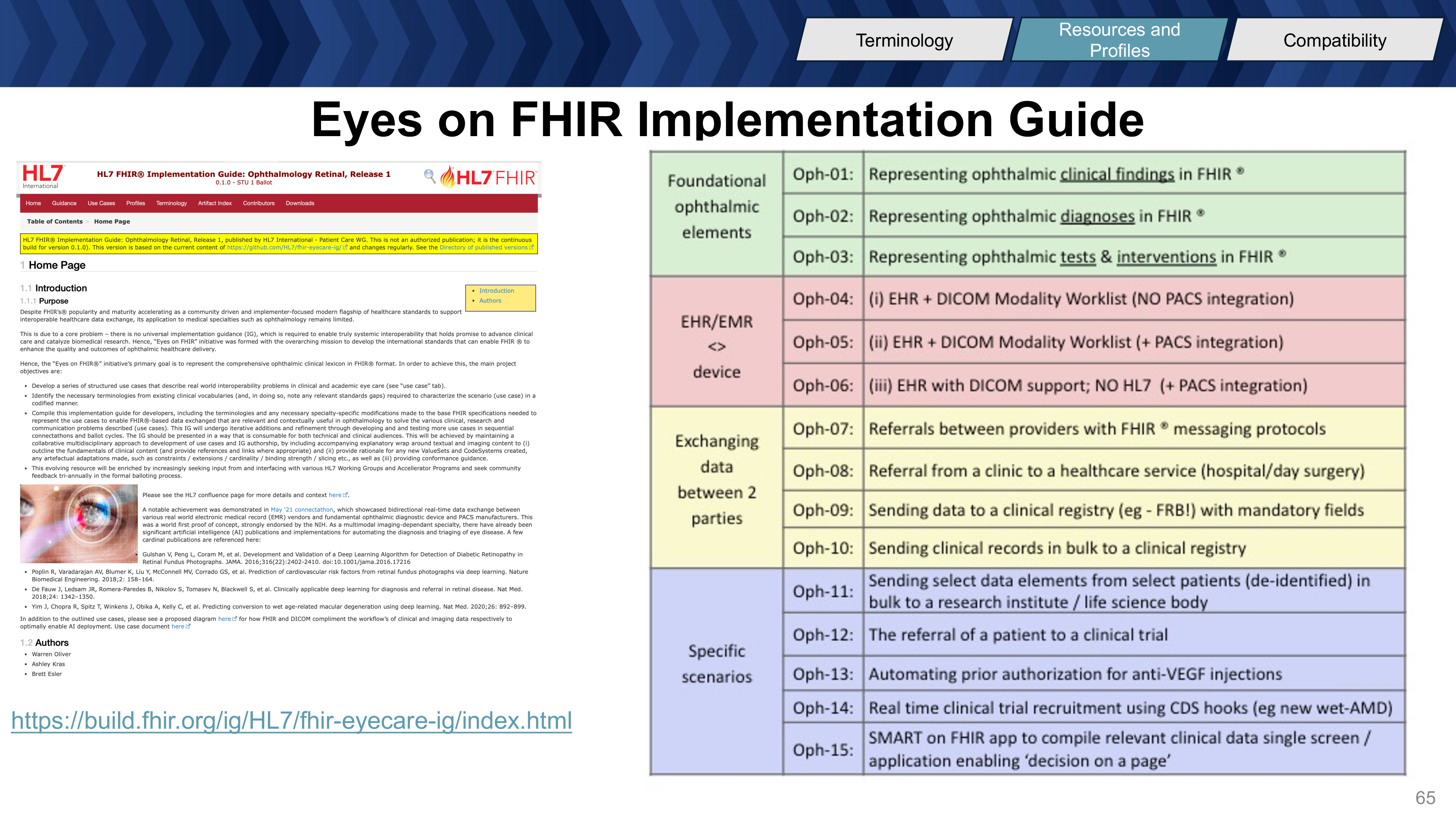The width and height of the screenshot is (1456, 819).
Task: Jump to Authors in the yellow box
Action: [x=490, y=301]
